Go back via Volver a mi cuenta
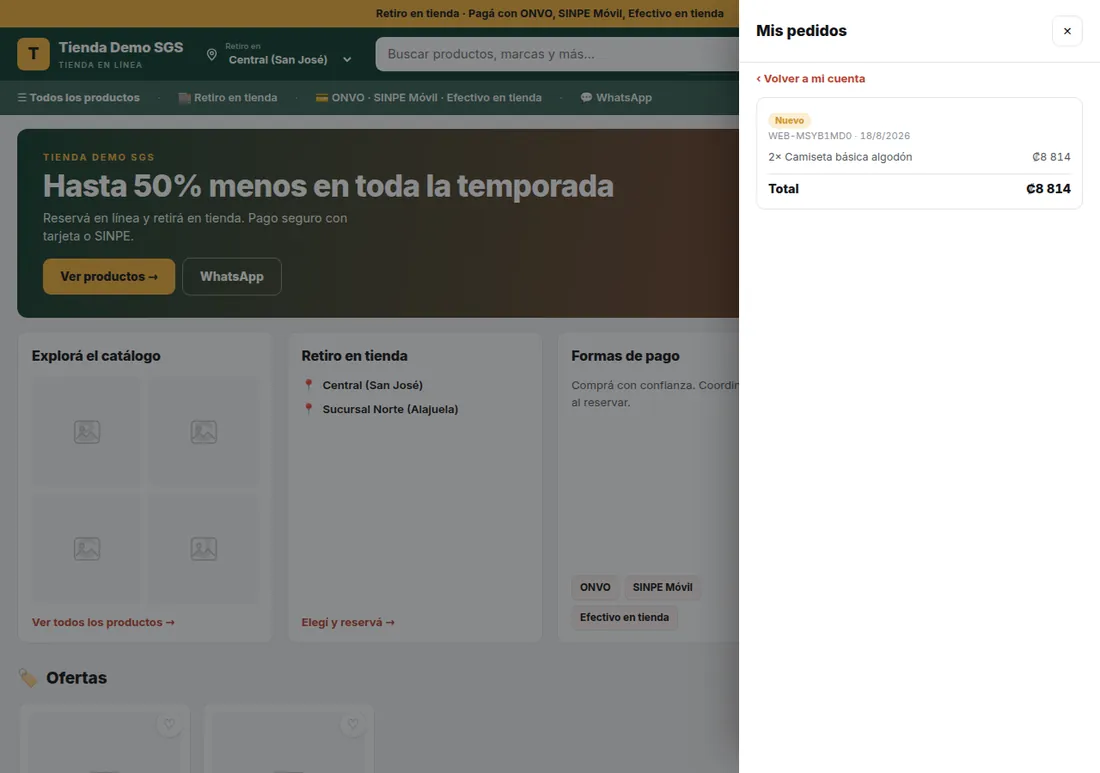Screen dimensions: 1100x773 pyautogui.click(x=810, y=79)
